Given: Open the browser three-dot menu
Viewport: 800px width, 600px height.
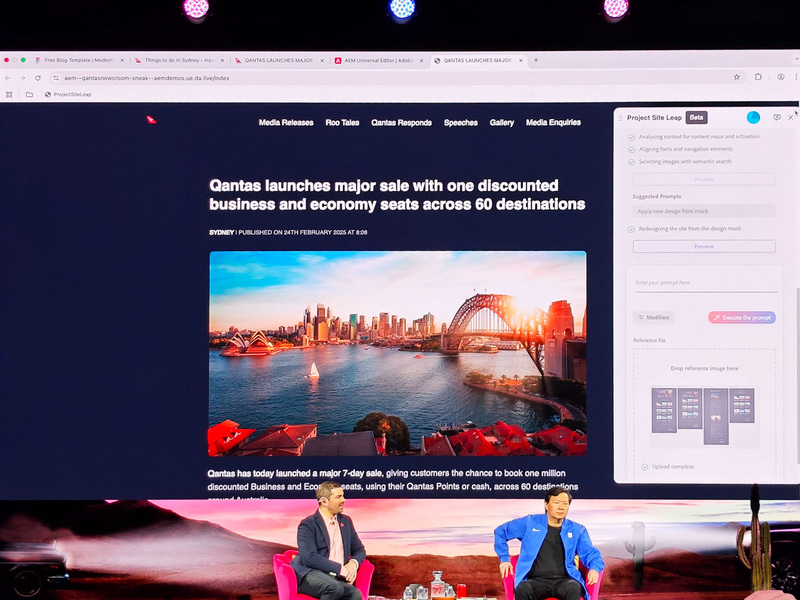Looking at the screenshot, I should coord(796,77).
